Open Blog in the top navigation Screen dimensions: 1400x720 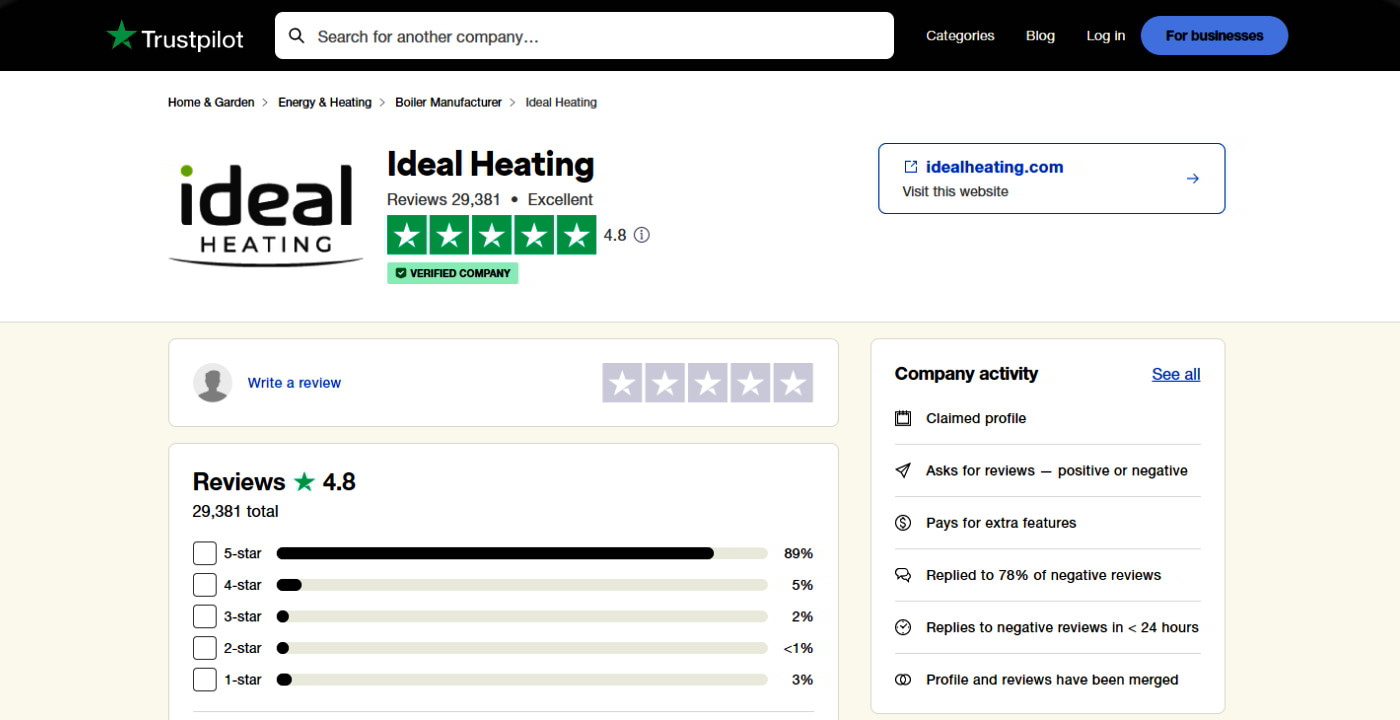1040,36
